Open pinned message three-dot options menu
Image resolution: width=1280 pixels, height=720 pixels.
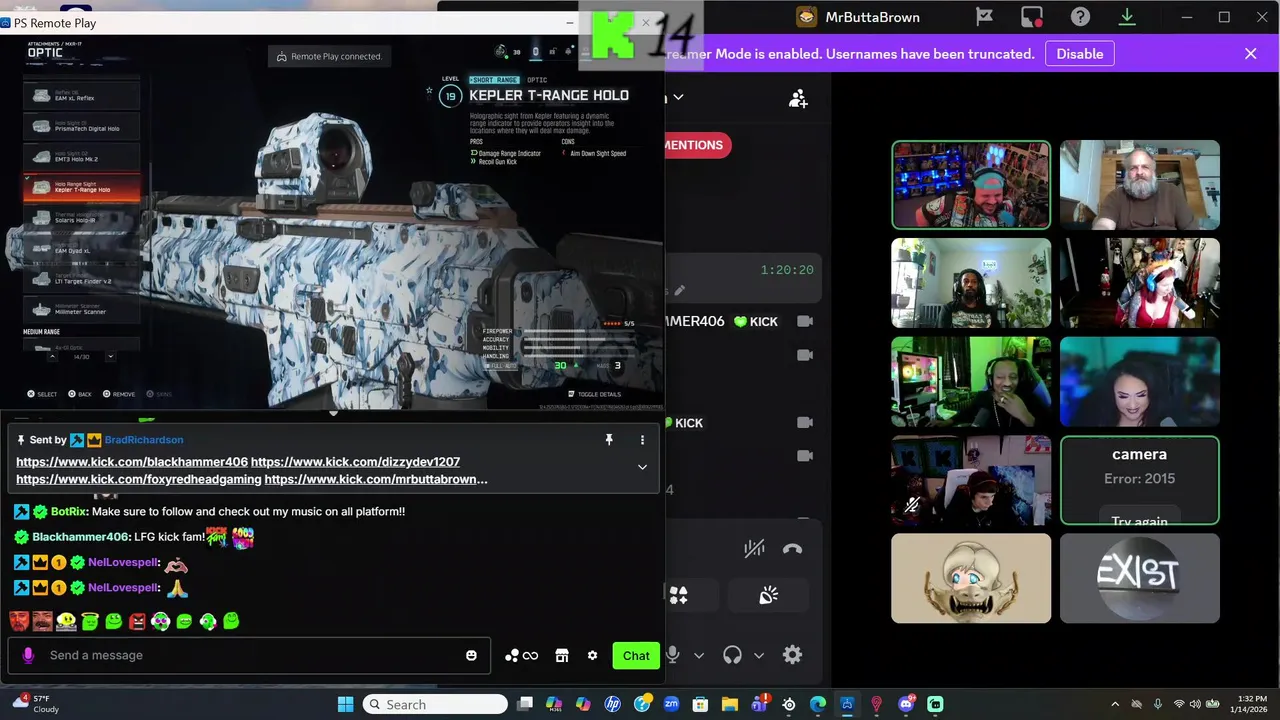pos(642,440)
